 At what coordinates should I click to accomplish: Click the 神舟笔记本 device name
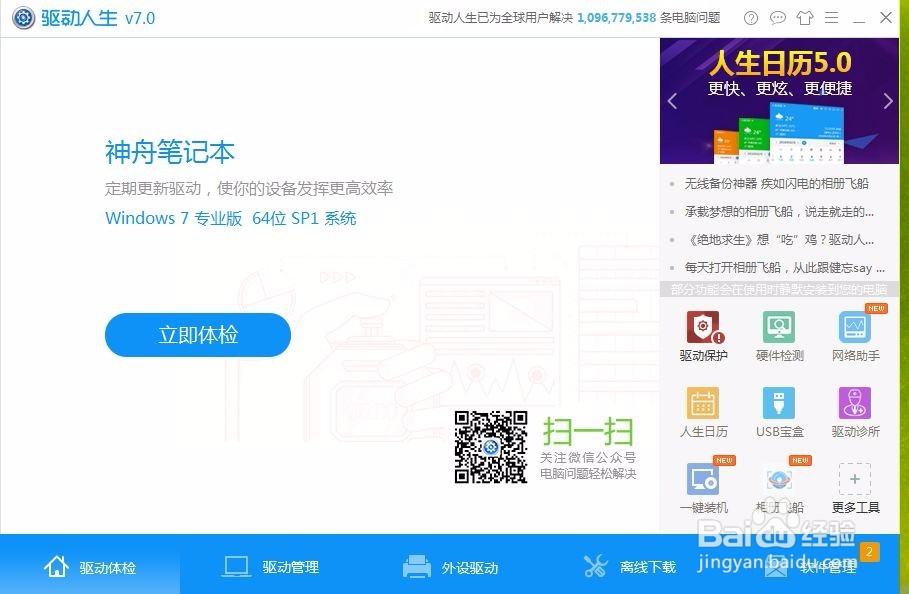[170, 152]
